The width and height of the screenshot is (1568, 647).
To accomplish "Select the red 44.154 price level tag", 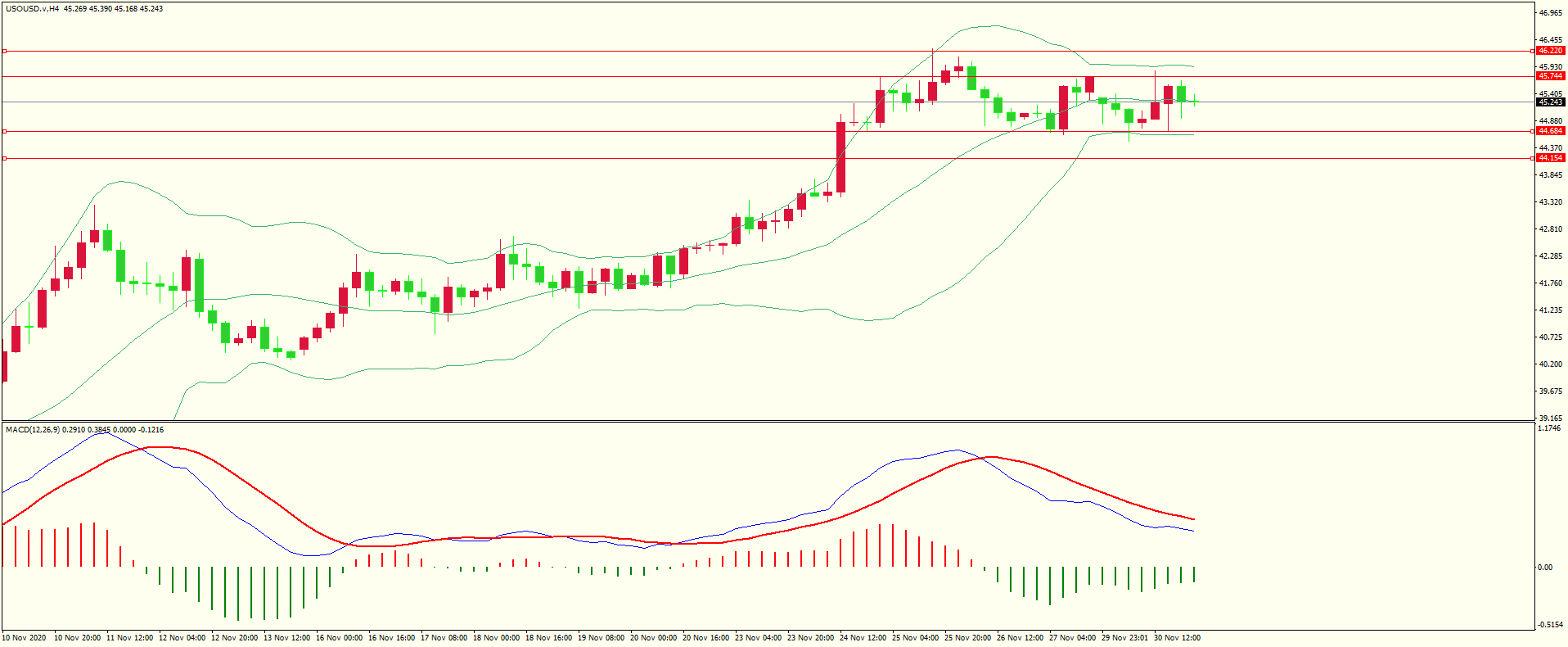I will (1550, 158).
